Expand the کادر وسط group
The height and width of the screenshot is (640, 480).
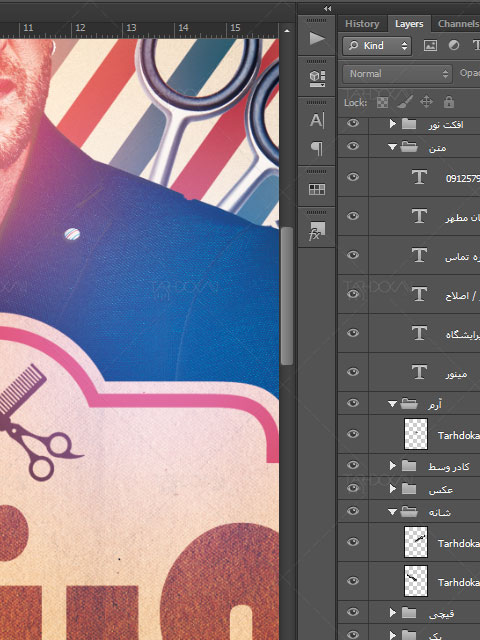[392, 466]
